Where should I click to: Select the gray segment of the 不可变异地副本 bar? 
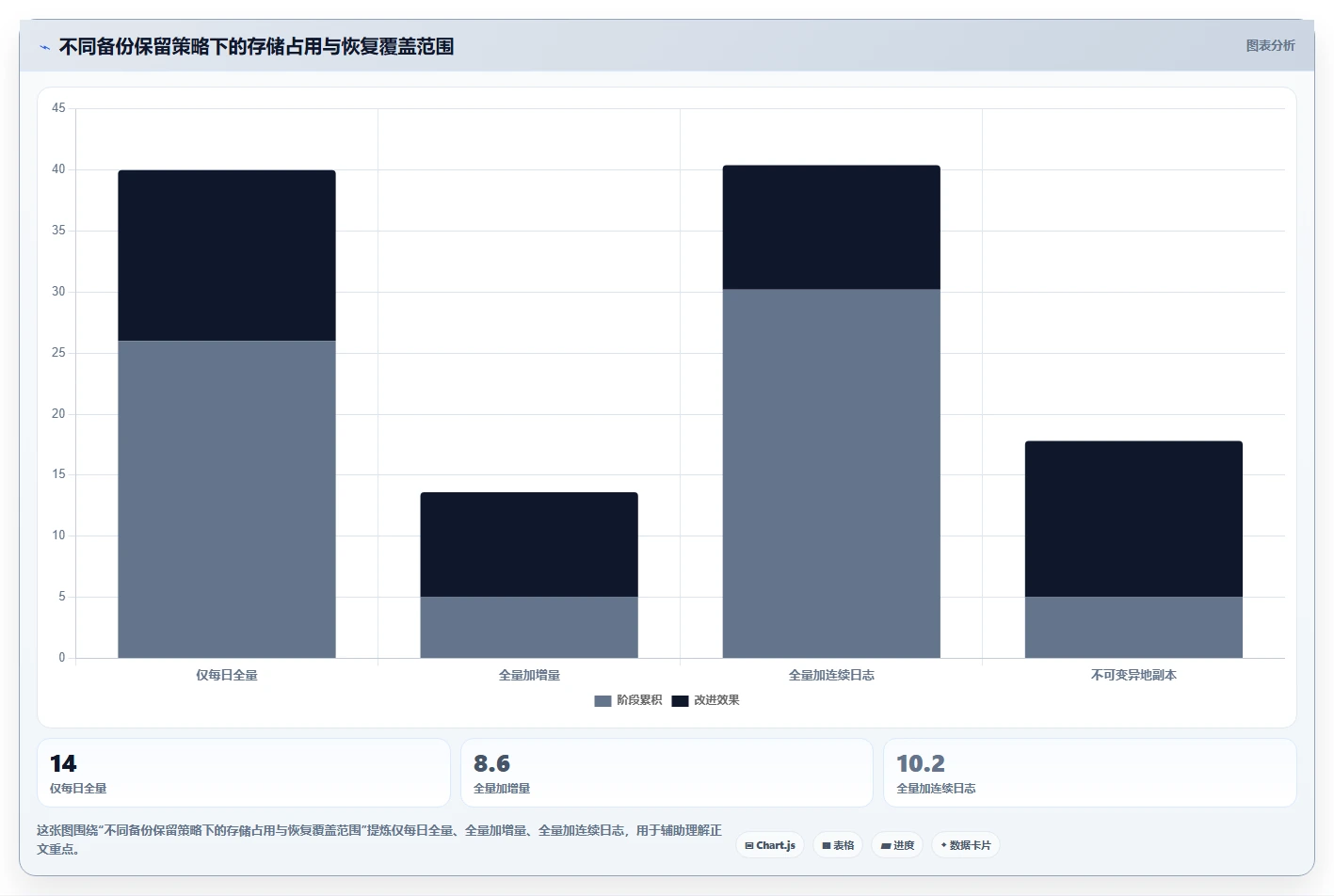click(1133, 627)
